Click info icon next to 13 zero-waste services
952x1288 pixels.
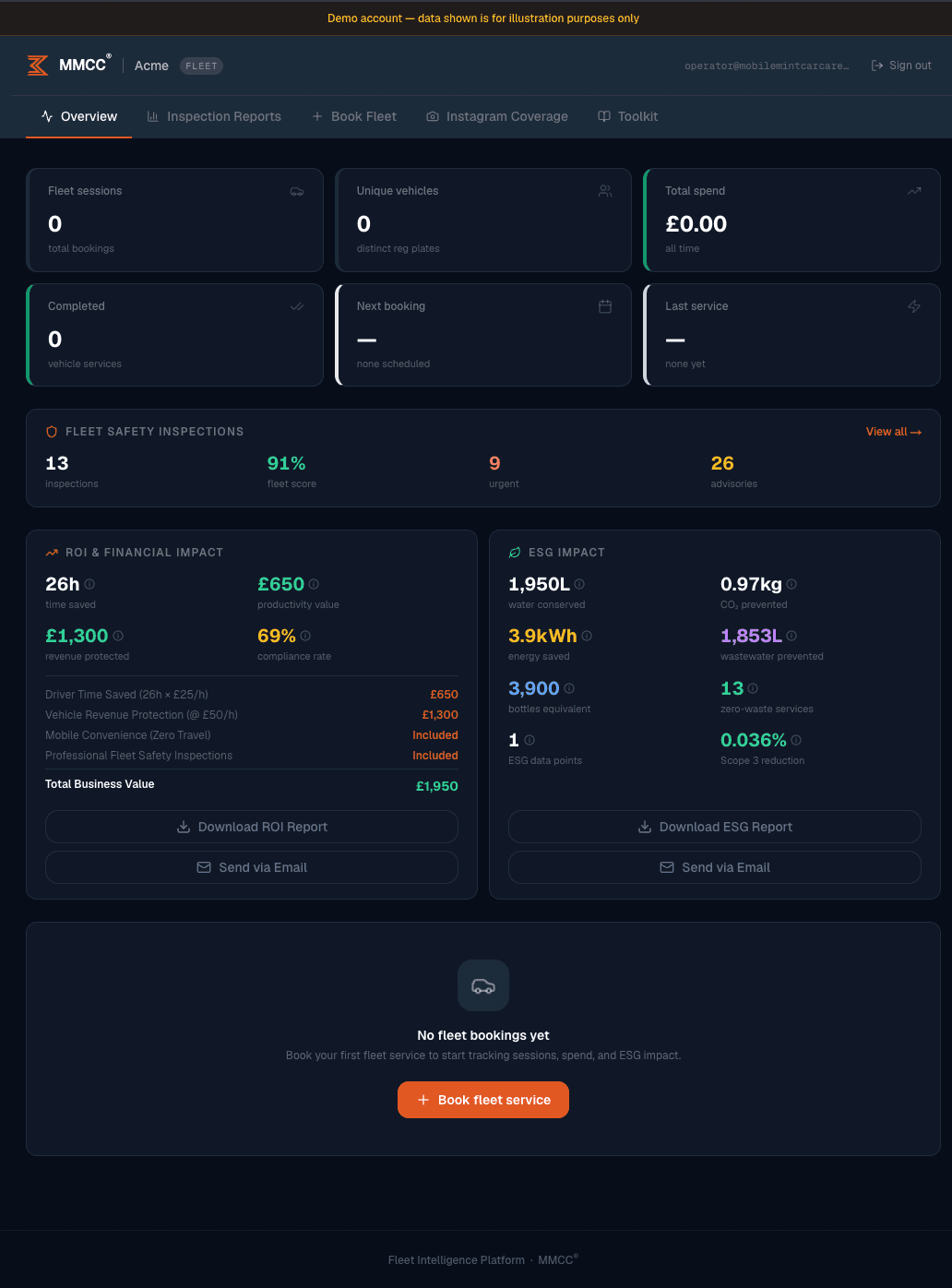[753, 688]
